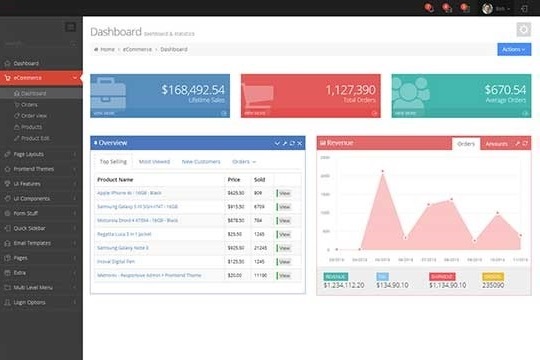The height and width of the screenshot is (360, 540).
Task: Click View button in Samsung Galaxy S row
Action: [x=284, y=207]
